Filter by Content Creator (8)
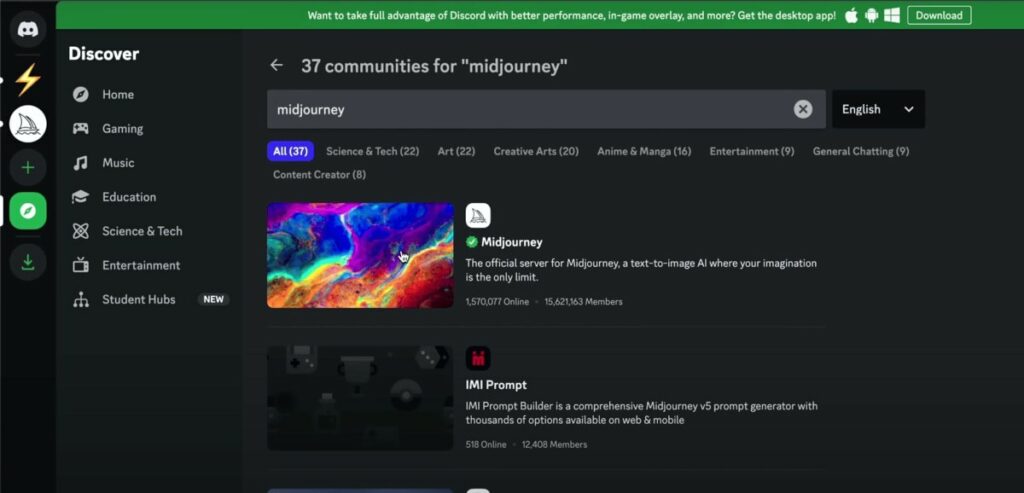Screen dimensions: 1024x493 click(x=319, y=175)
